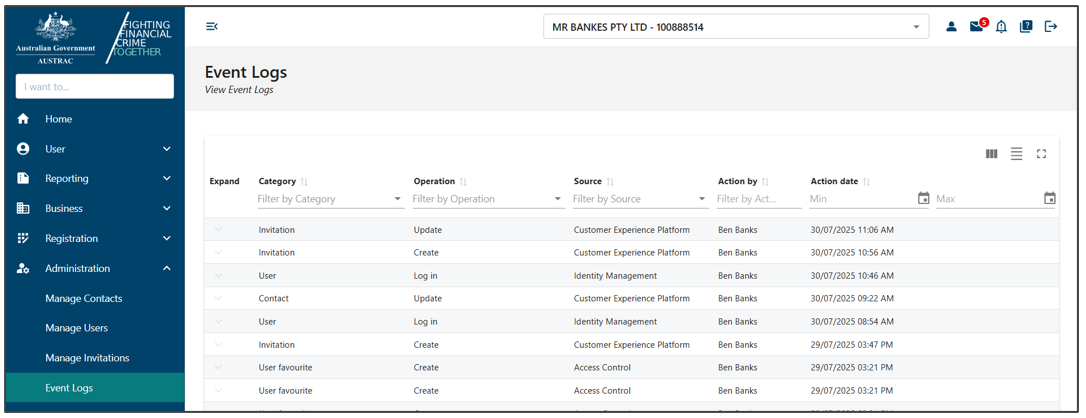This screenshot has height=418, width=1086.
Task: Sort by Action by column icon
Action: pyautogui.click(x=765, y=181)
